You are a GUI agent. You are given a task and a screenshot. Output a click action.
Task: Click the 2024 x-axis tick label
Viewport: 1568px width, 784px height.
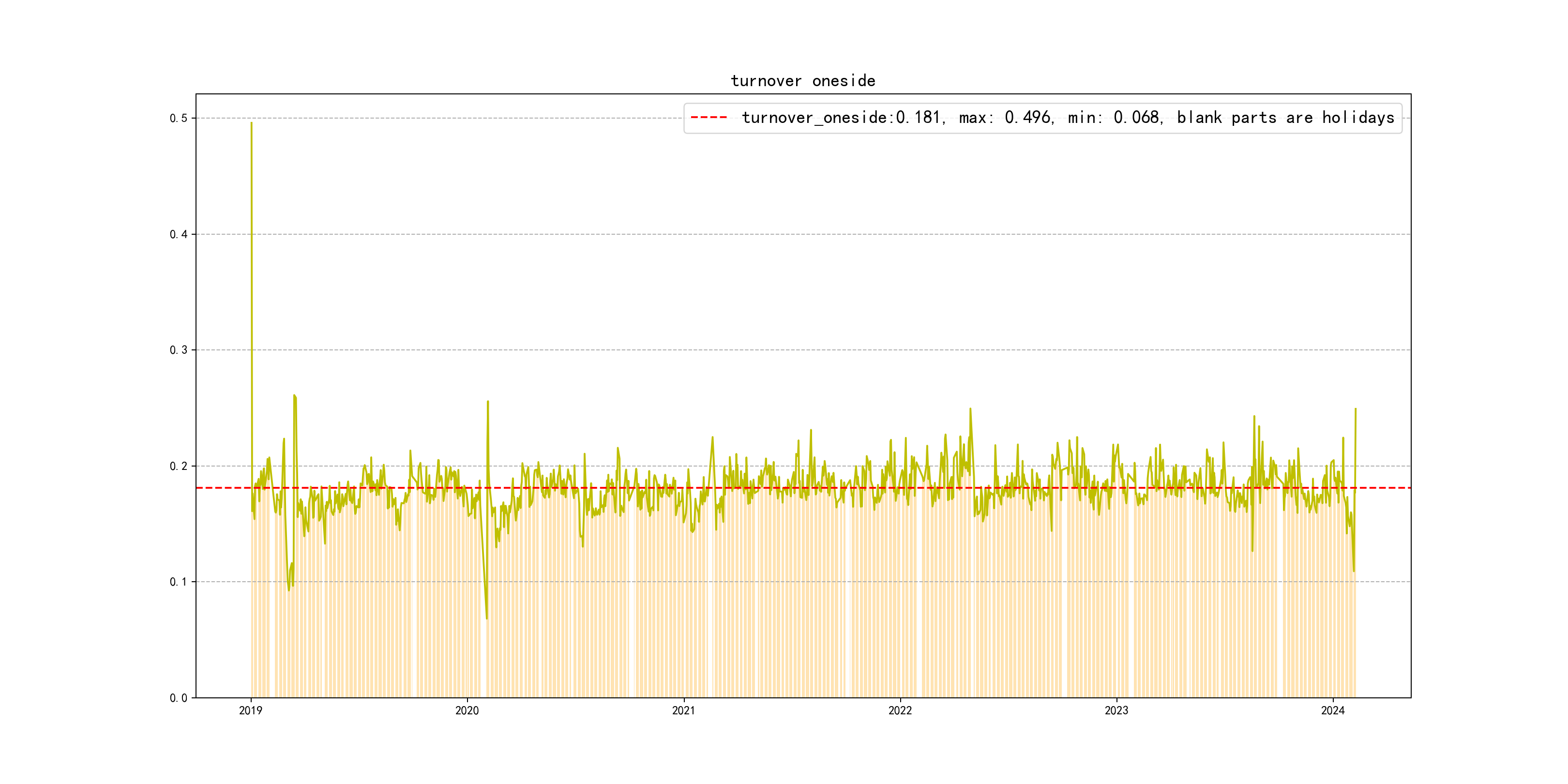[1332, 710]
